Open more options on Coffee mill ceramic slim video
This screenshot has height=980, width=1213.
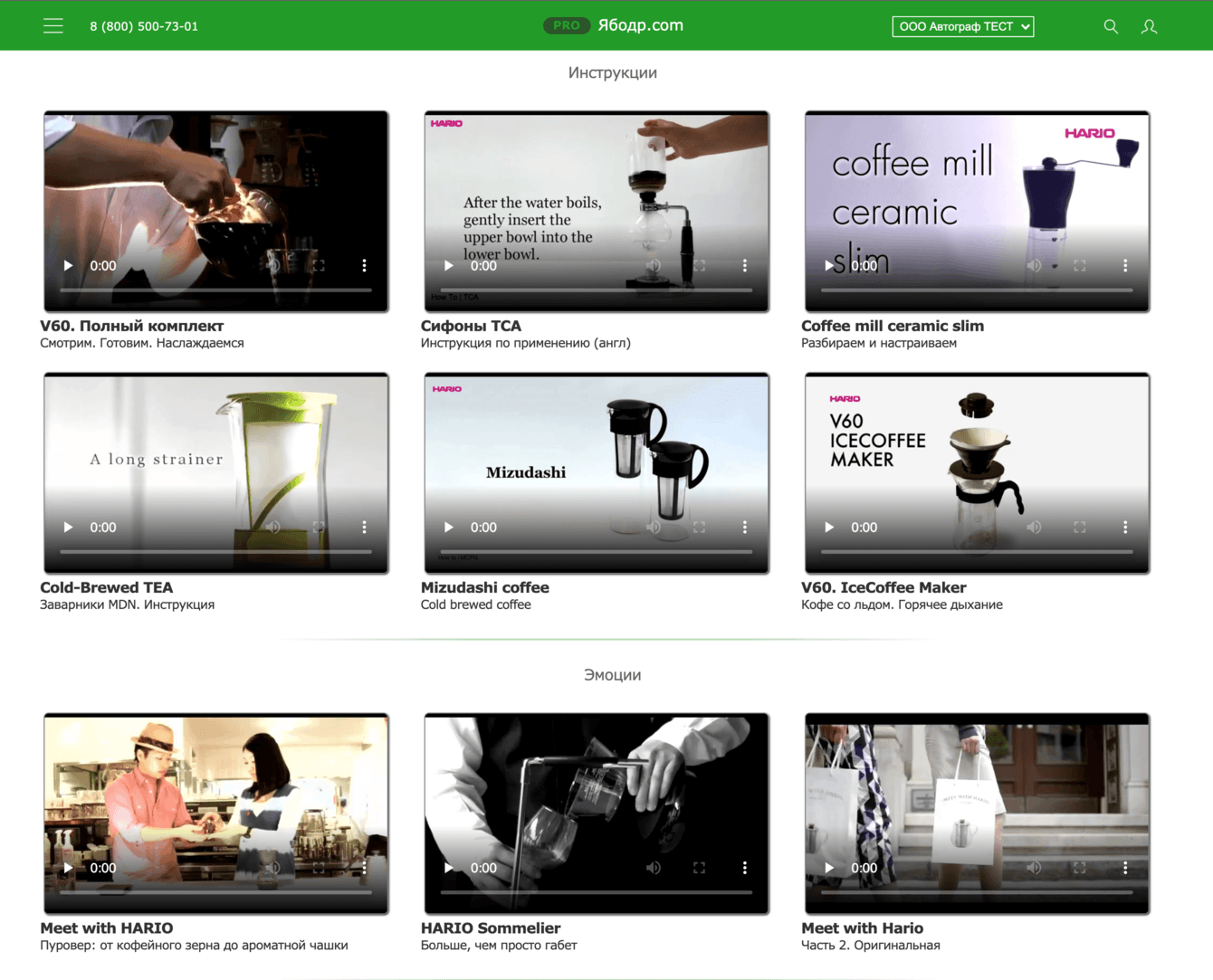(1124, 266)
